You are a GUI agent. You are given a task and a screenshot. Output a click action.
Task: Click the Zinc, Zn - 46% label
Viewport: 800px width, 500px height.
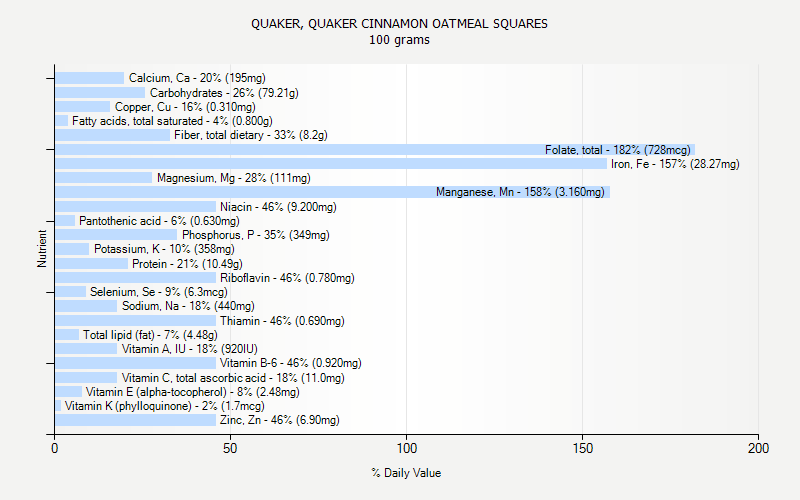point(280,420)
